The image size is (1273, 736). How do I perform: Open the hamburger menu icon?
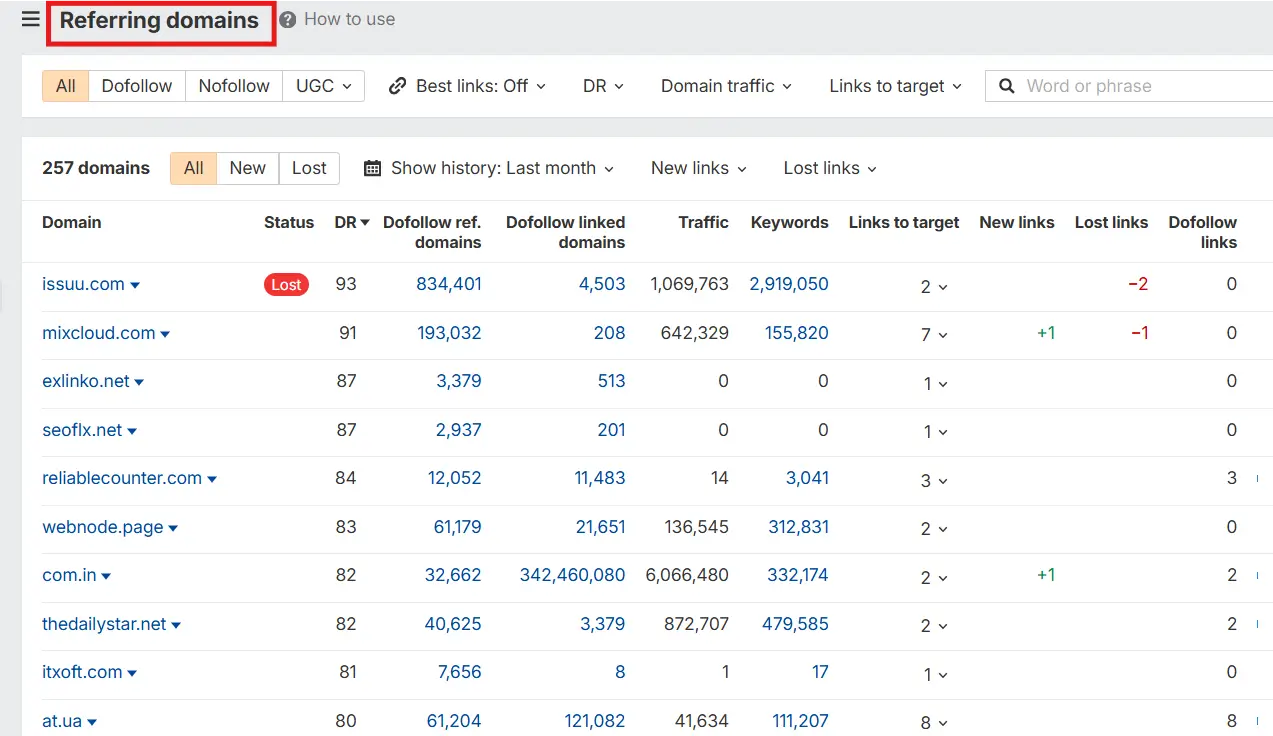point(30,20)
